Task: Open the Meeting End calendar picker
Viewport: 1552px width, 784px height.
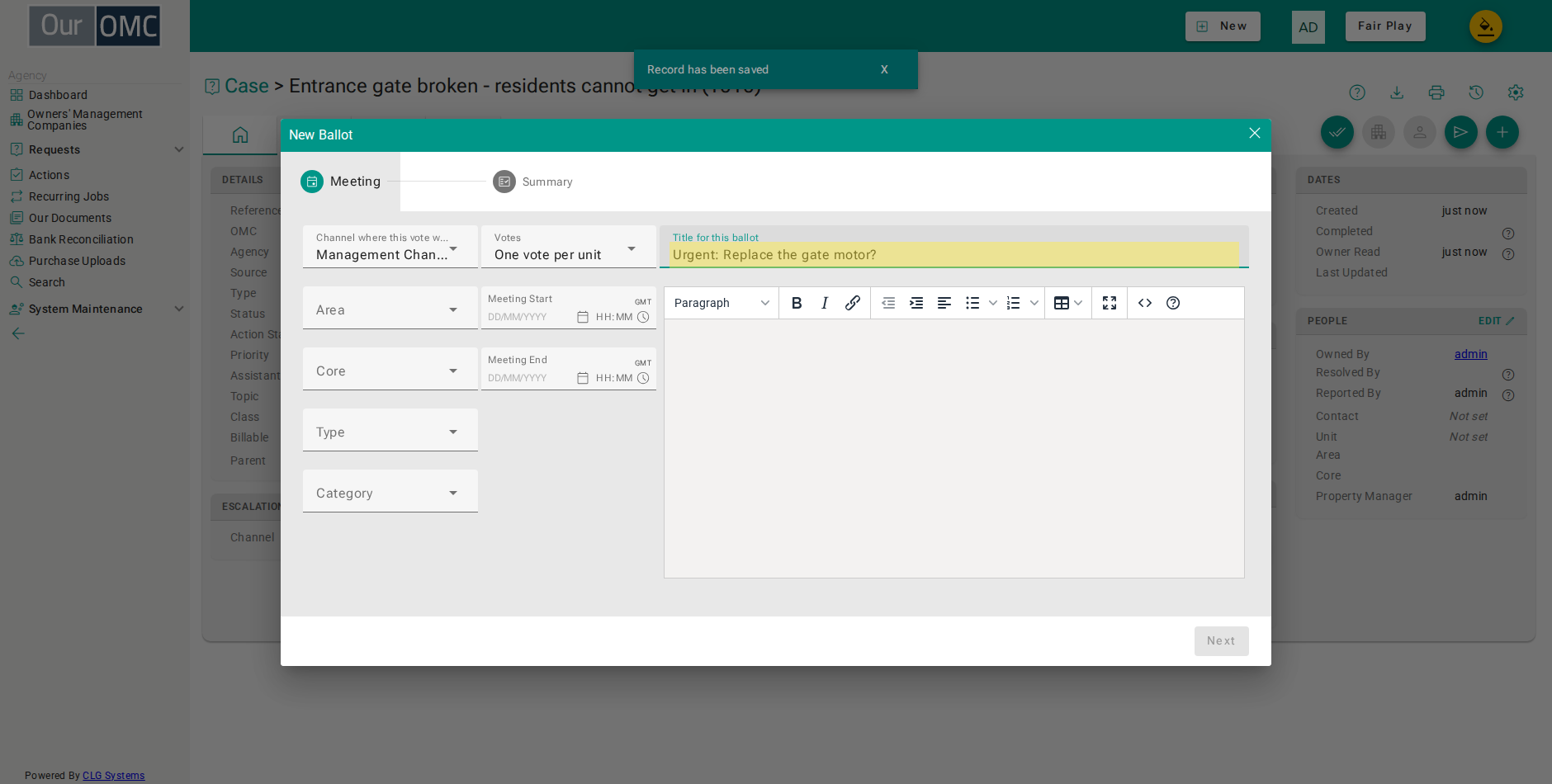Action: (x=583, y=378)
